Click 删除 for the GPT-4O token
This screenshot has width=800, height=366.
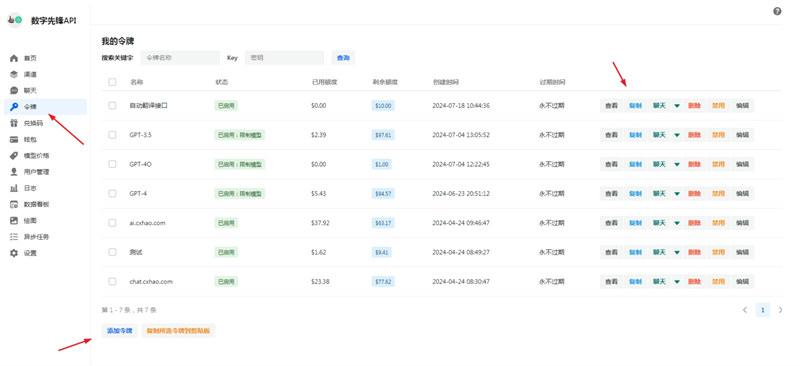[694, 164]
